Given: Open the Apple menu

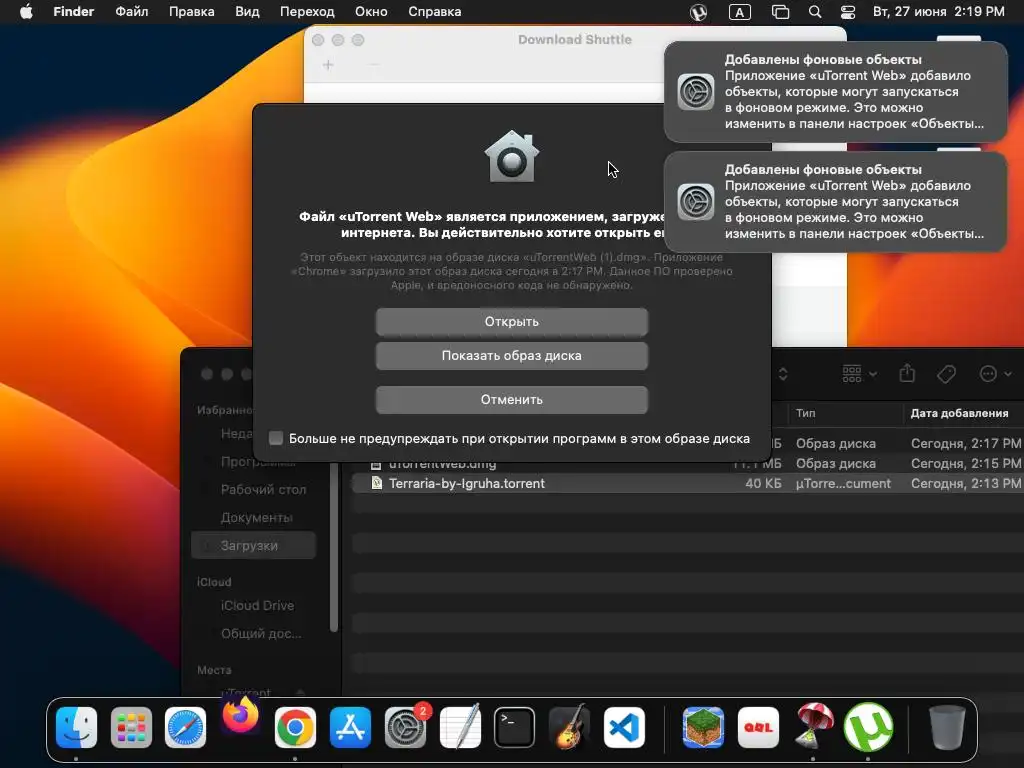Looking at the screenshot, I should [26, 12].
